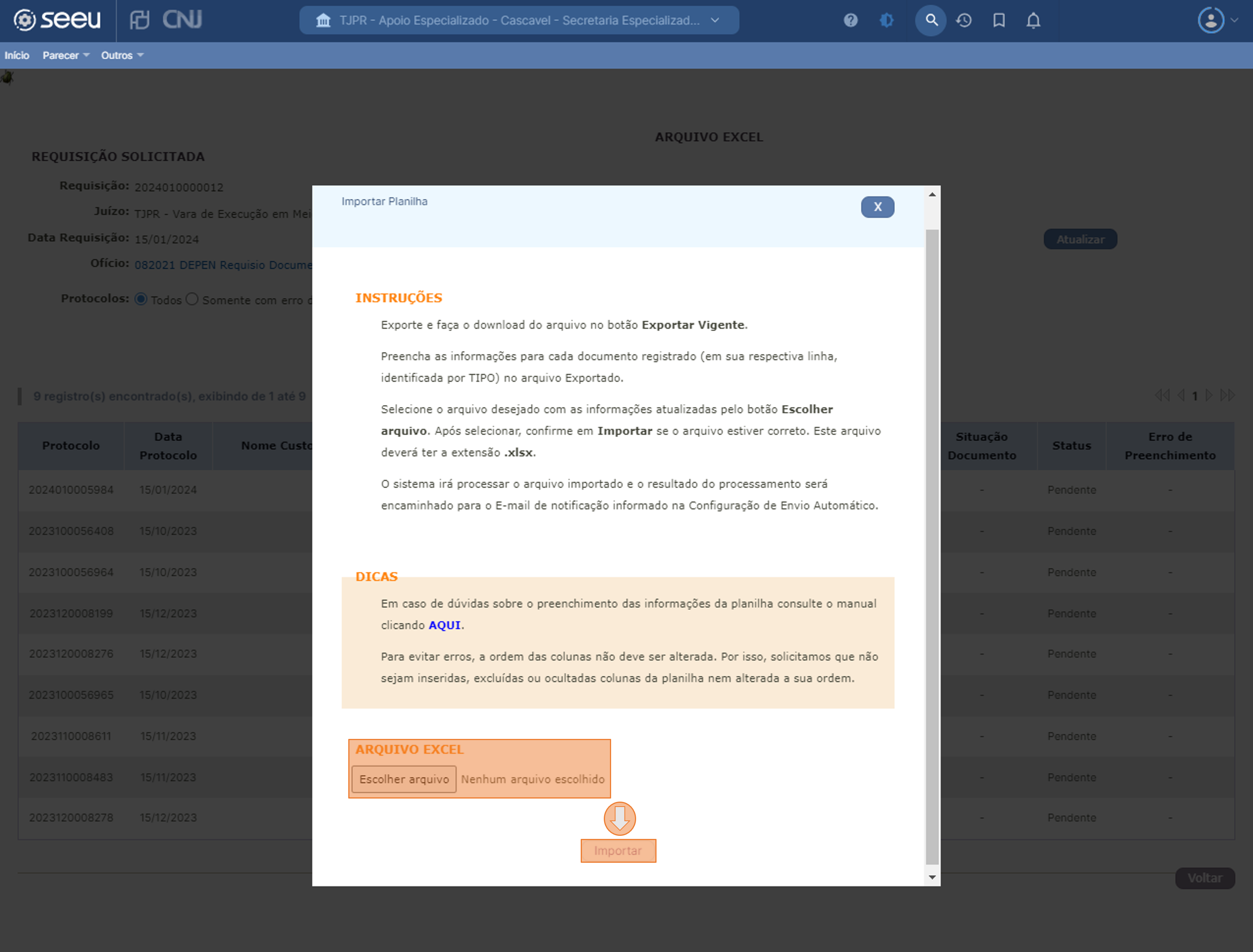Go to Início menu item
This screenshot has height=952, width=1253.
(17, 55)
